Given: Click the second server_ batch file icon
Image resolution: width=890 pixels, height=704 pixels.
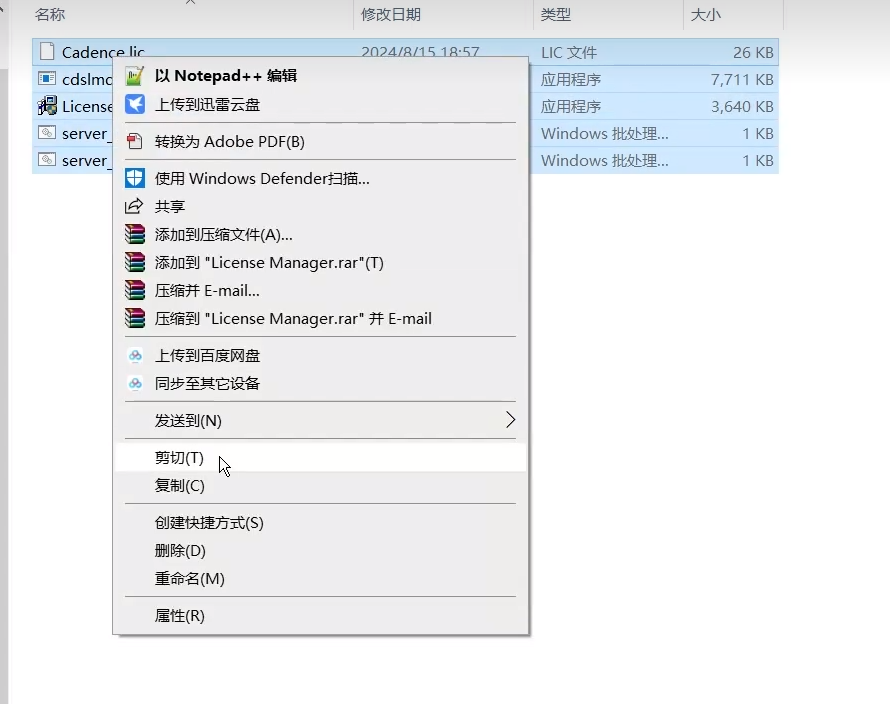Looking at the screenshot, I should [x=47, y=160].
